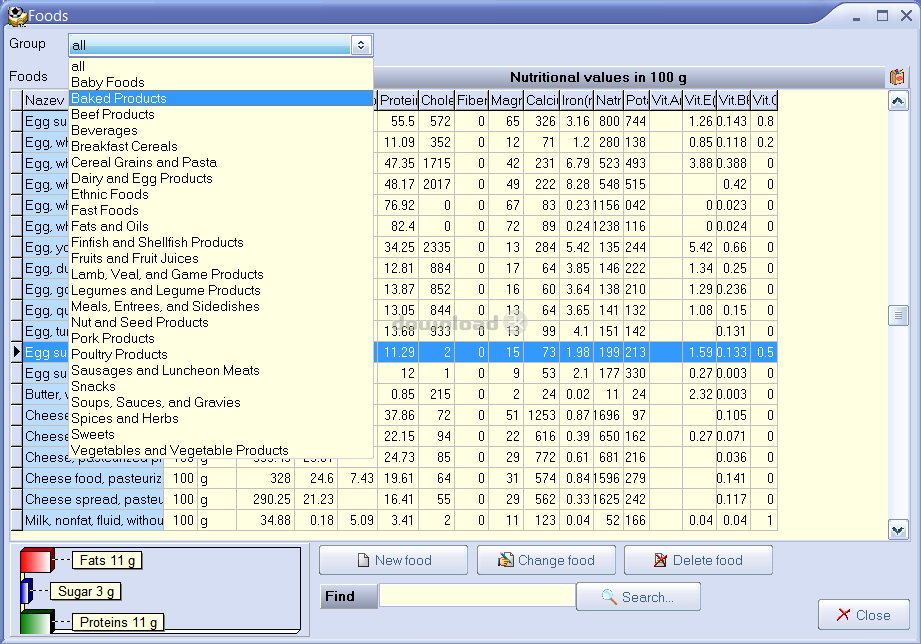This screenshot has width=921, height=644.
Task: Click the blue sugar bar
Action: pyautogui.click(x=26, y=591)
